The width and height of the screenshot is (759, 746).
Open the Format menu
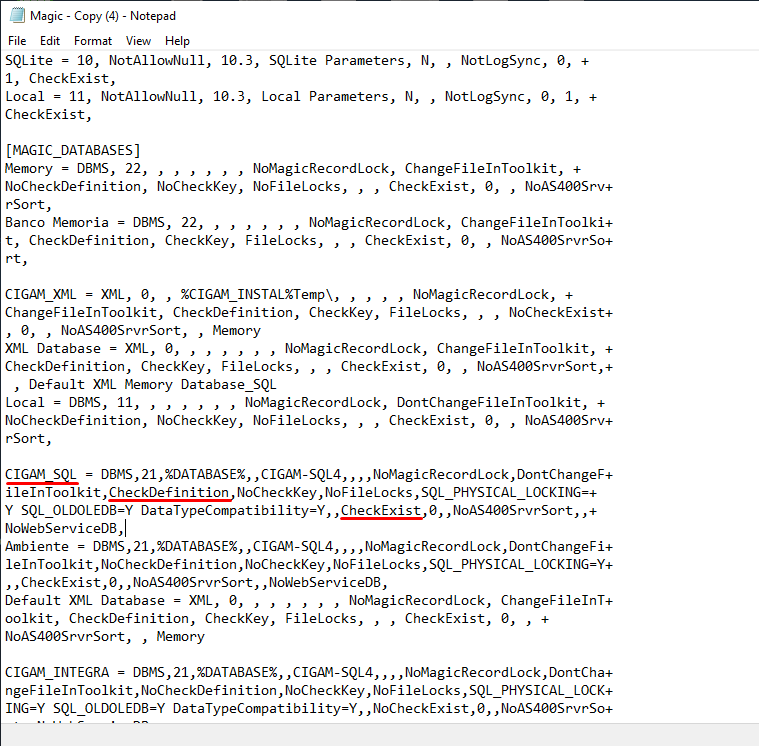click(92, 41)
